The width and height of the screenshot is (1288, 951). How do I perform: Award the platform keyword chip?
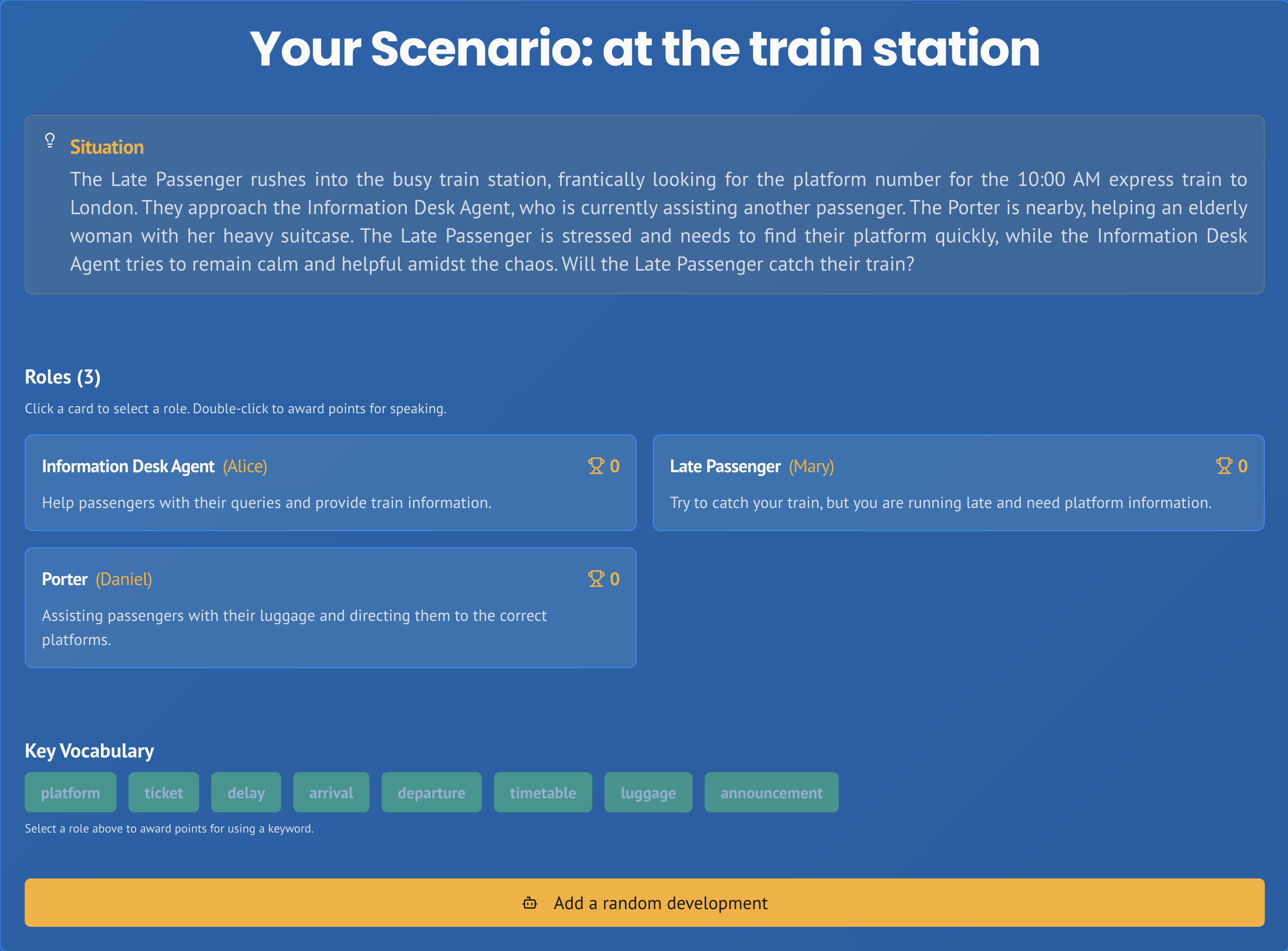point(70,793)
